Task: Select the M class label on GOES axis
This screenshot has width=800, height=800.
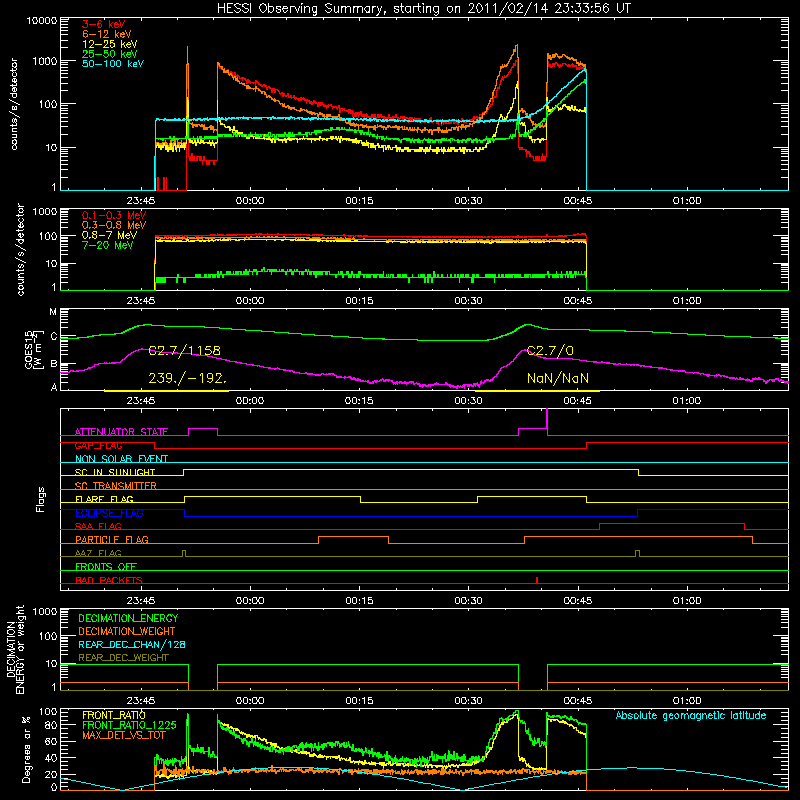Action: pos(53,312)
